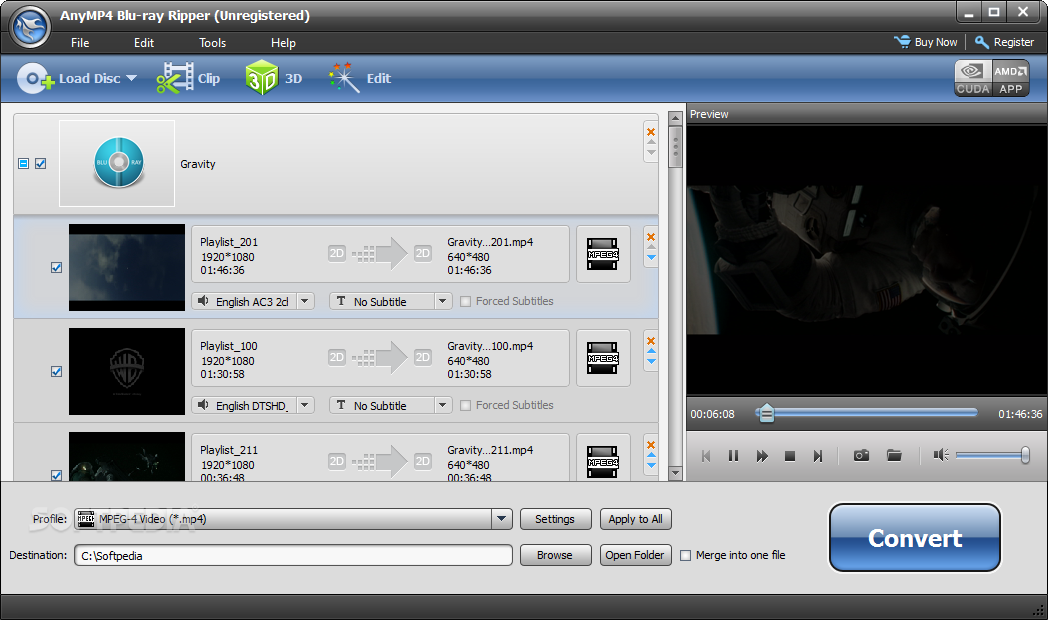Click the Settings button
1048x620 pixels.
point(555,519)
